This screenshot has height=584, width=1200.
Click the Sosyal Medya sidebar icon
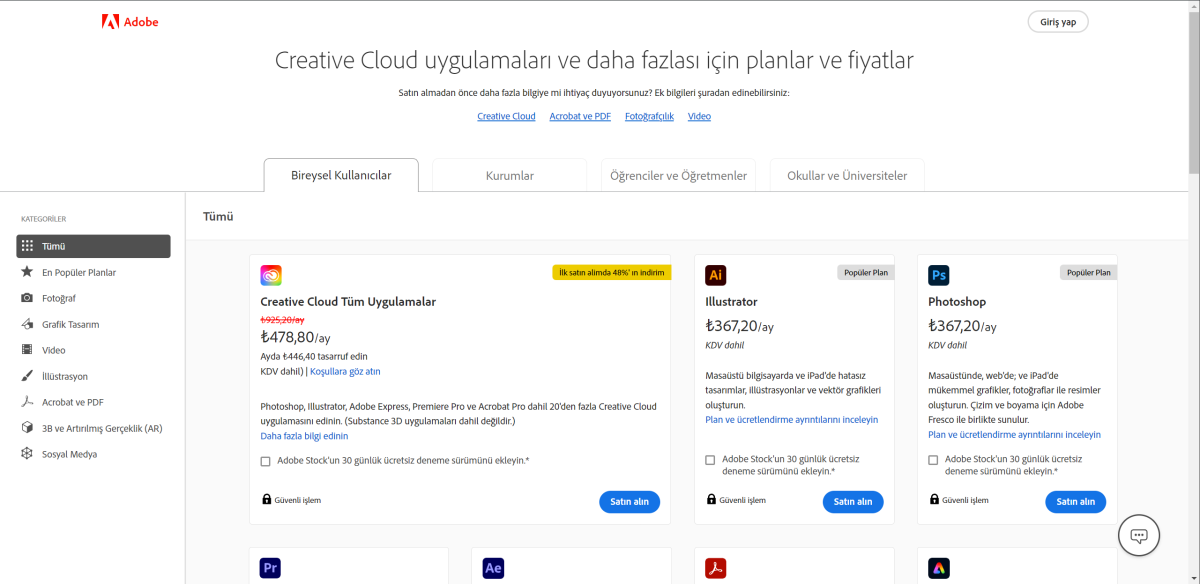coord(27,454)
